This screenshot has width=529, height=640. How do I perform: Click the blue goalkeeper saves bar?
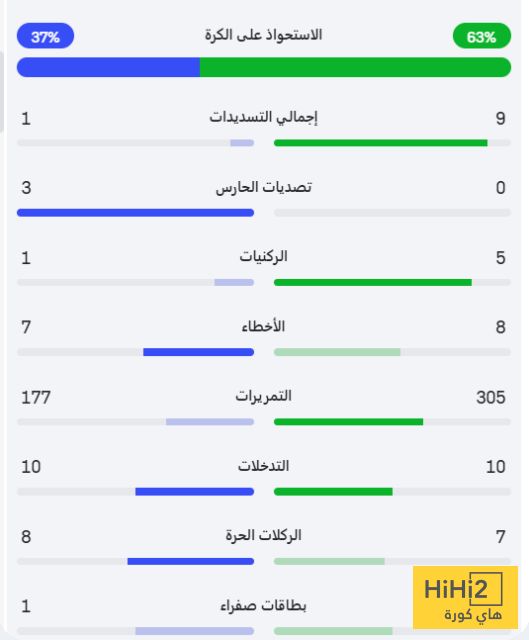(136, 213)
